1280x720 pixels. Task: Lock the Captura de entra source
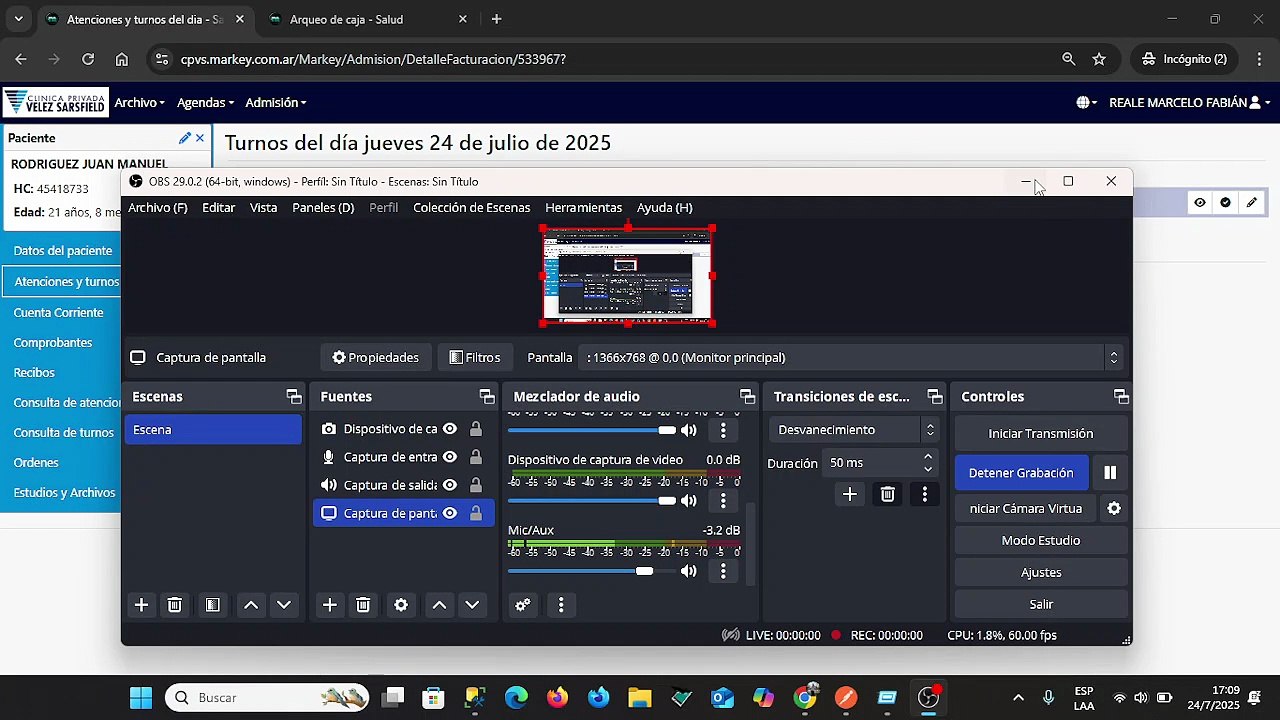click(476, 457)
